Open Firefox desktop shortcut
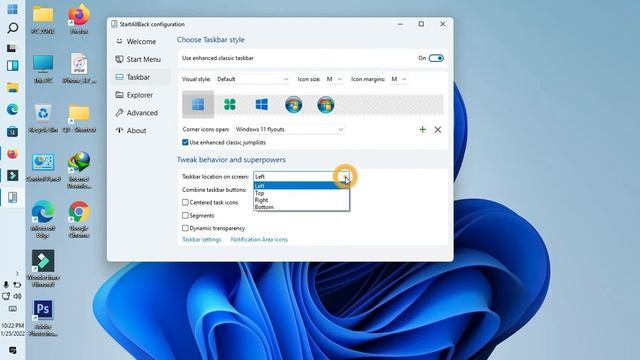The height and width of the screenshot is (360, 640). [x=79, y=19]
